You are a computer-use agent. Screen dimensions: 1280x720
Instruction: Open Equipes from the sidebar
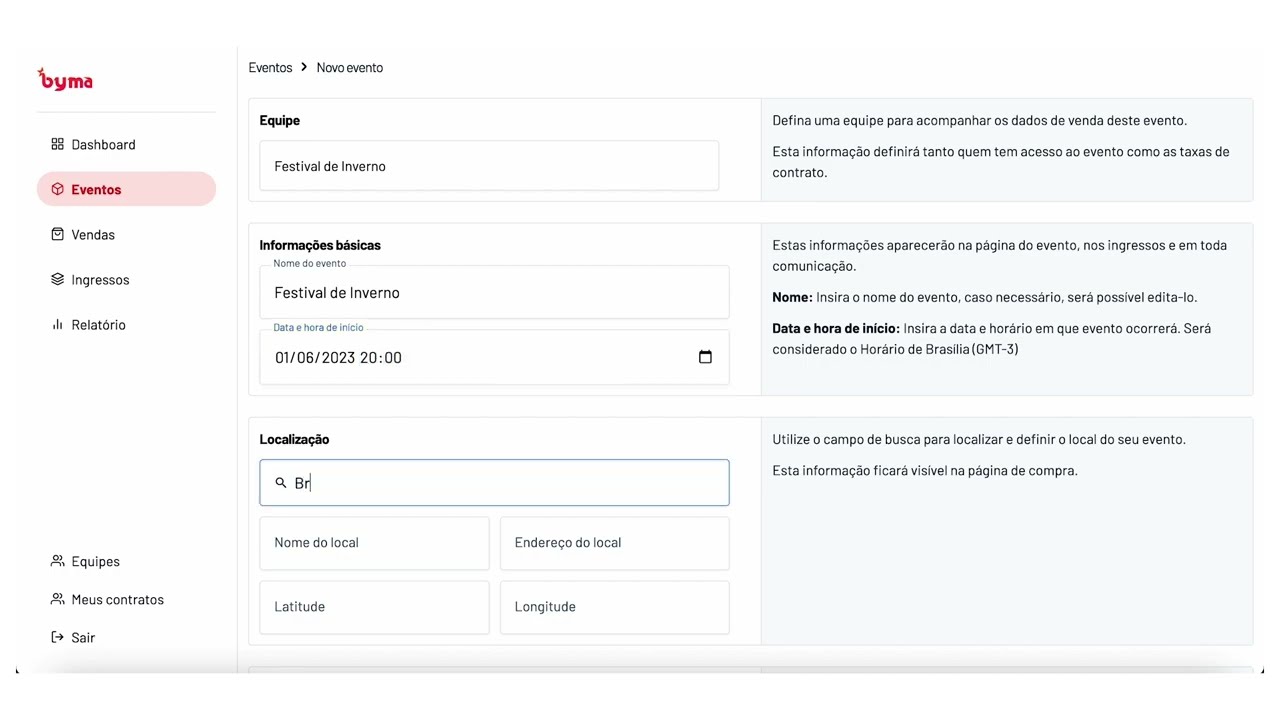pos(126,561)
